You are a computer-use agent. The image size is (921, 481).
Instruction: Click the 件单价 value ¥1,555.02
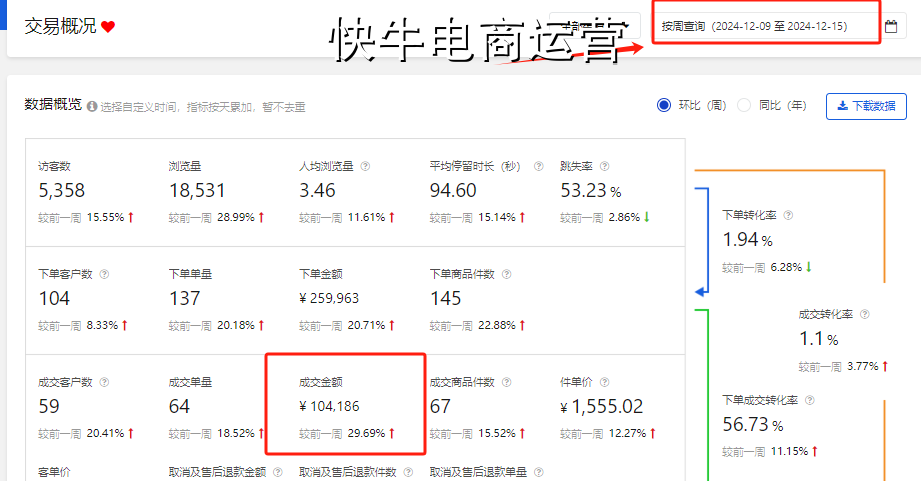[601, 406]
